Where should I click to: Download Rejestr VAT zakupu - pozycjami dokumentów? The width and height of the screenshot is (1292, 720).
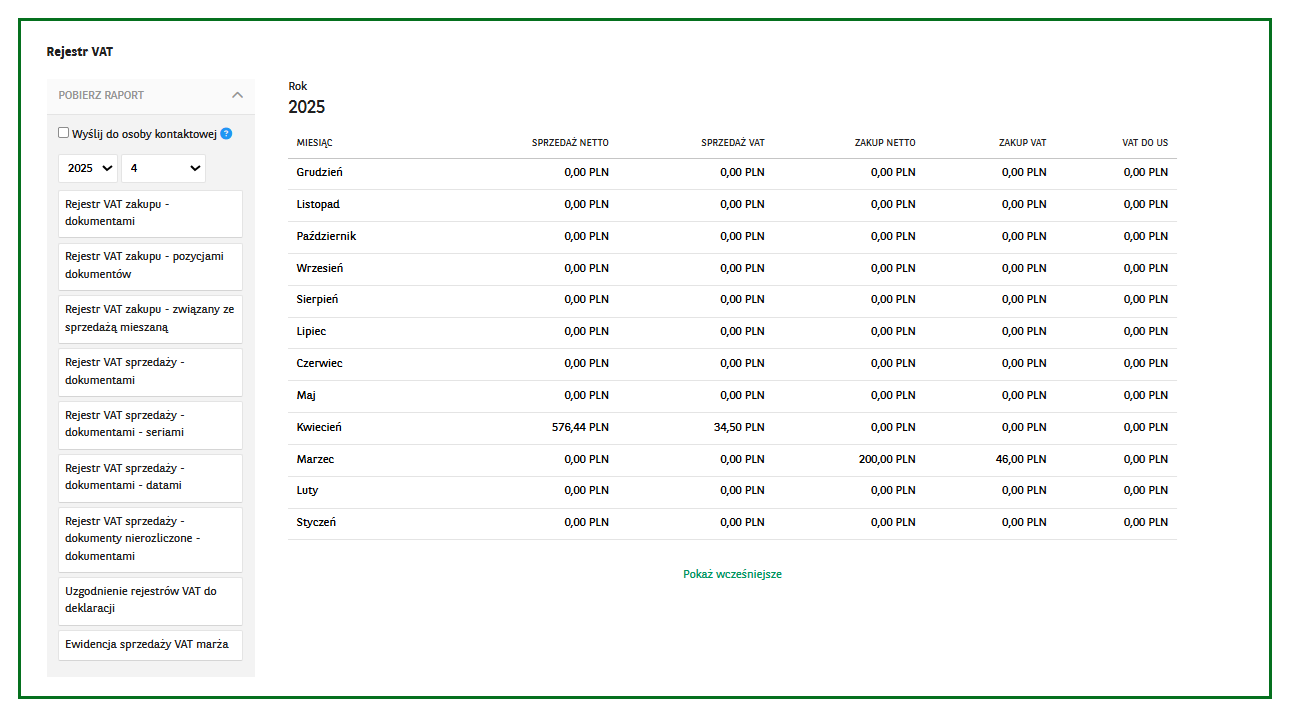[151, 265]
